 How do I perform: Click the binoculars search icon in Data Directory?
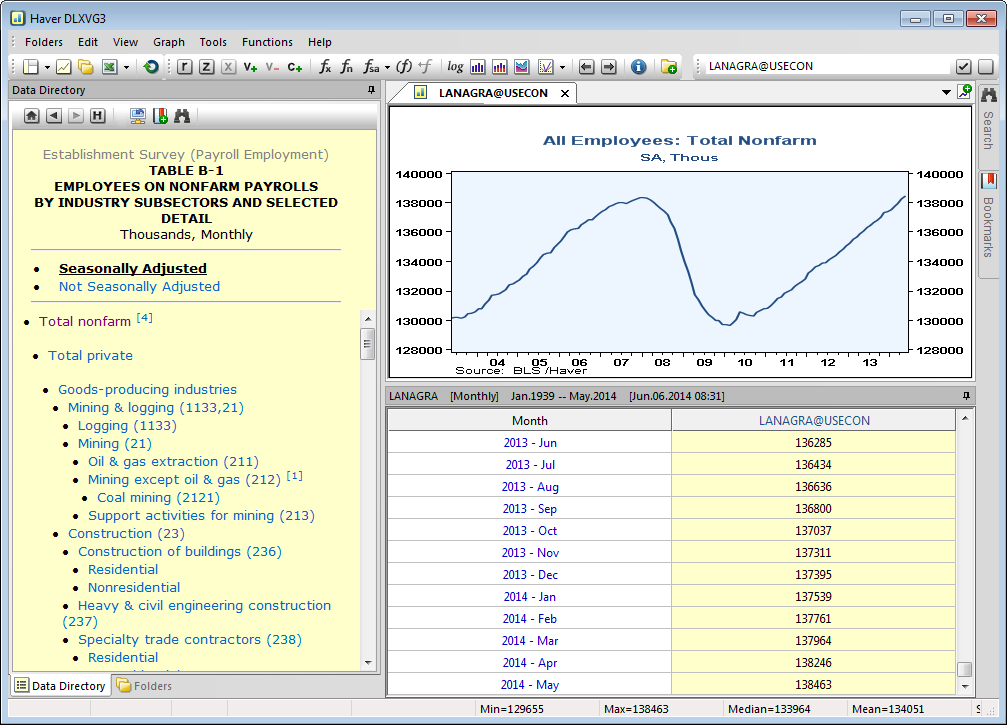(x=182, y=116)
